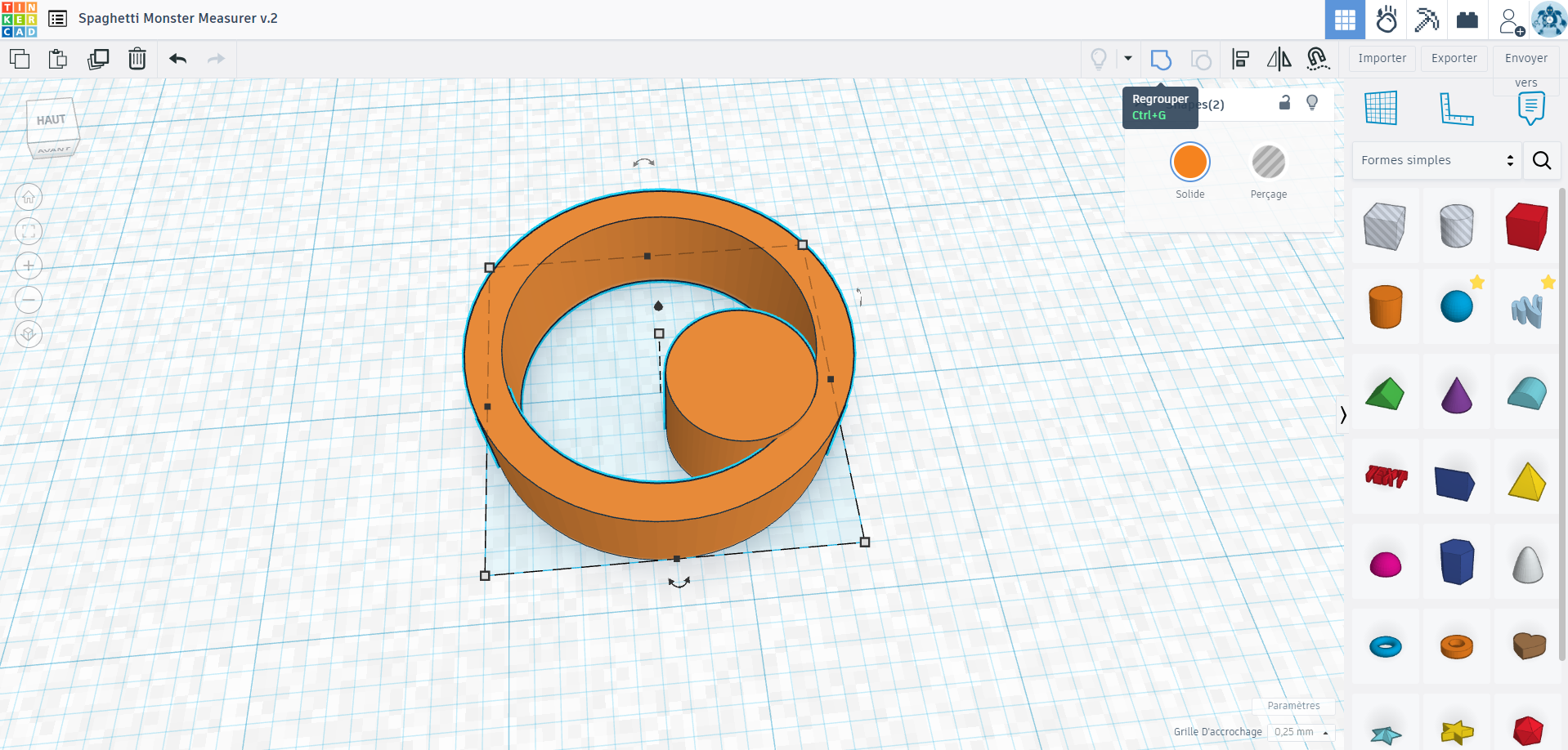The height and width of the screenshot is (750, 1568).
Task: Click fit all in view button
Action: point(29,231)
